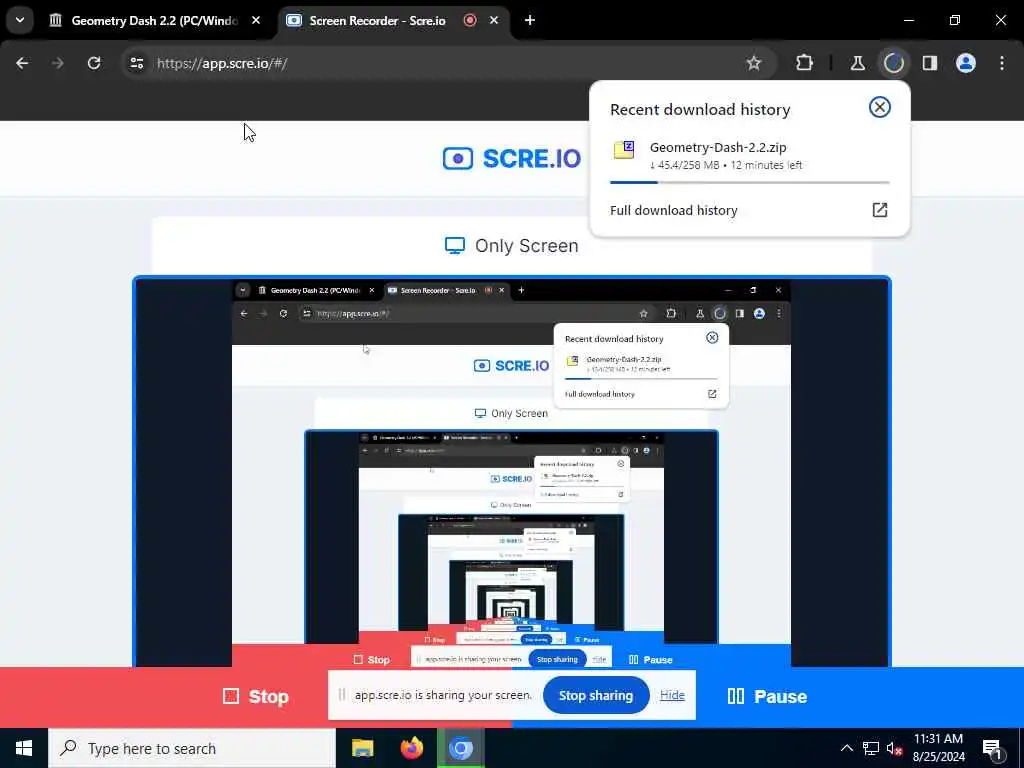Open the Geometry-Dash-2.2.zip download entry
Viewport: 1024px width, 768px height.
tap(749, 156)
